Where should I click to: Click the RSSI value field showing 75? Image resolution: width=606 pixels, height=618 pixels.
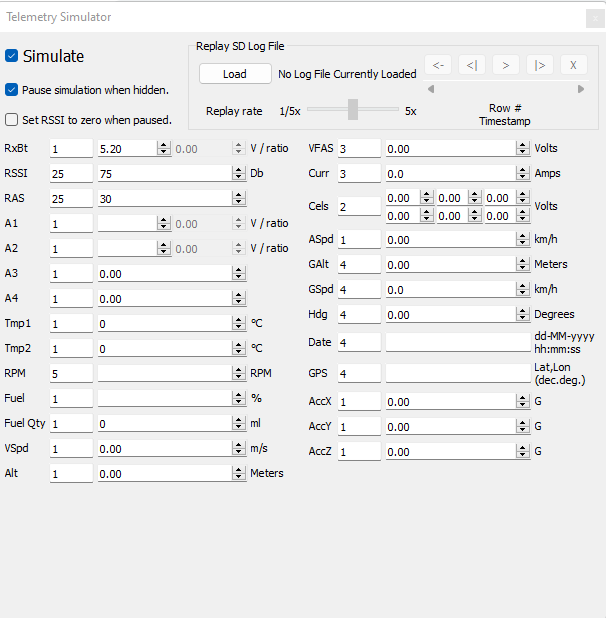pyautogui.click(x=165, y=173)
